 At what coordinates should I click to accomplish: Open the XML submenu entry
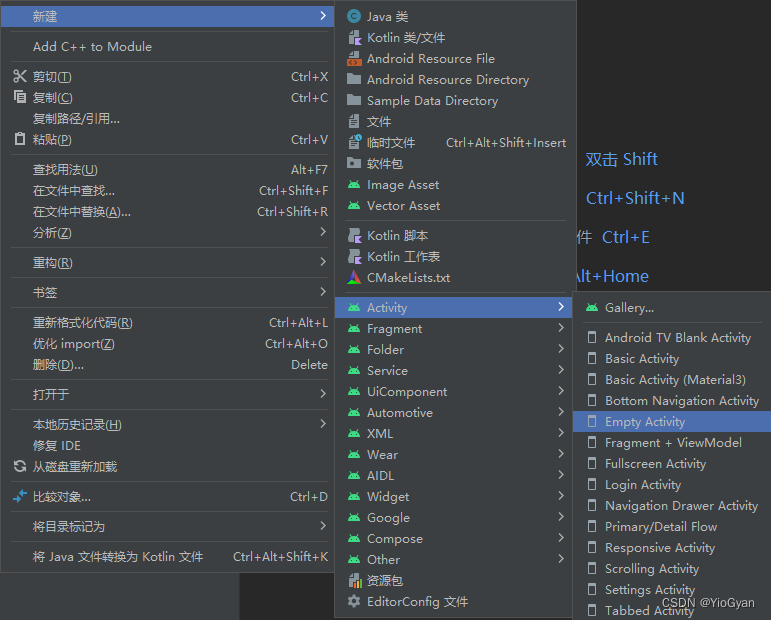pos(453,434)
